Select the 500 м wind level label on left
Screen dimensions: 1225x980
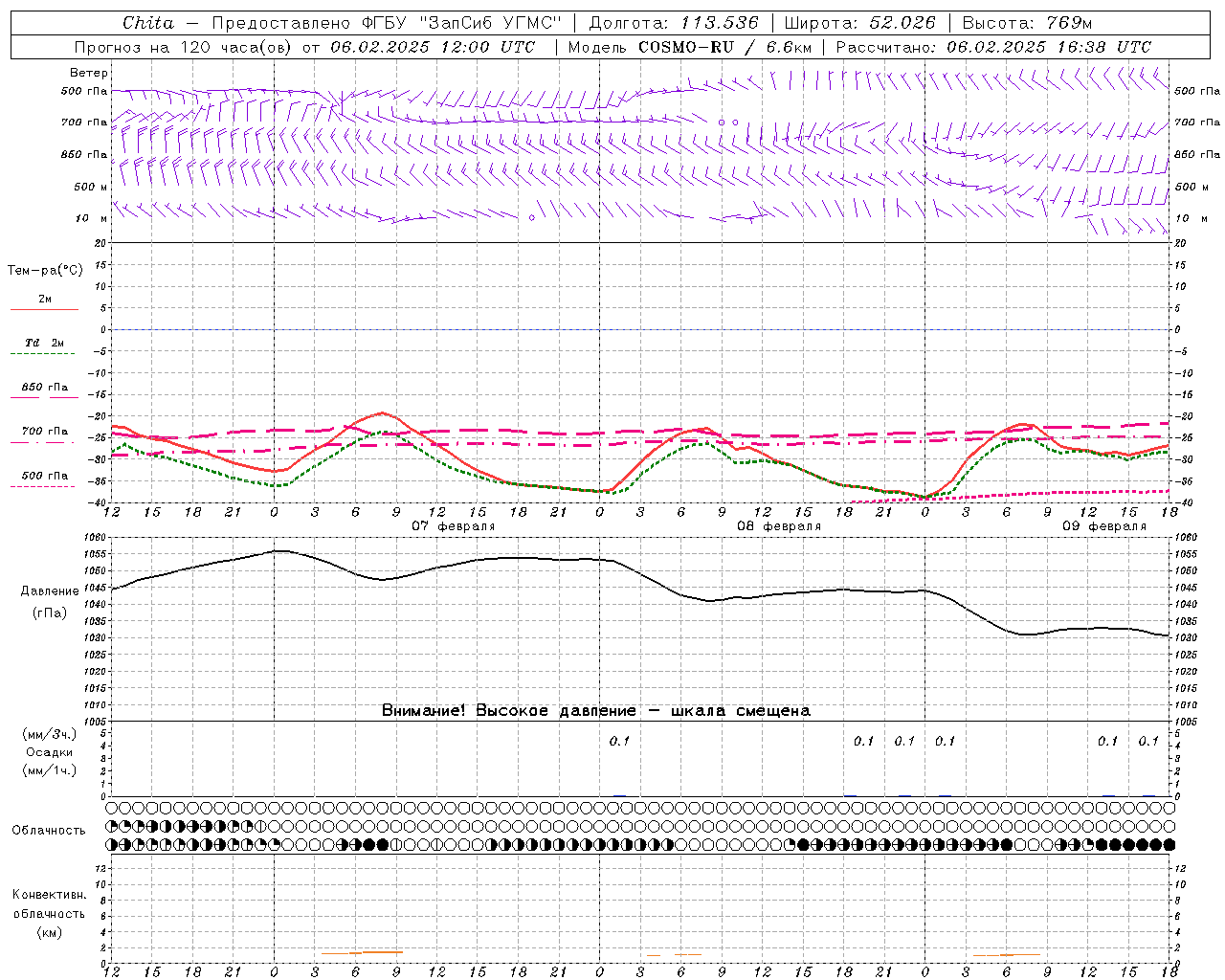[x=92, y=187]
